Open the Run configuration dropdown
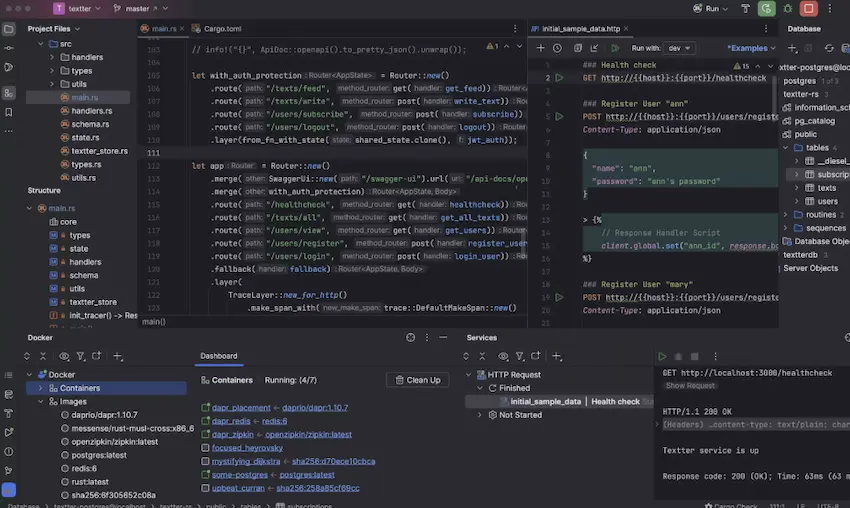850x508 pixels. click(711, 9)
